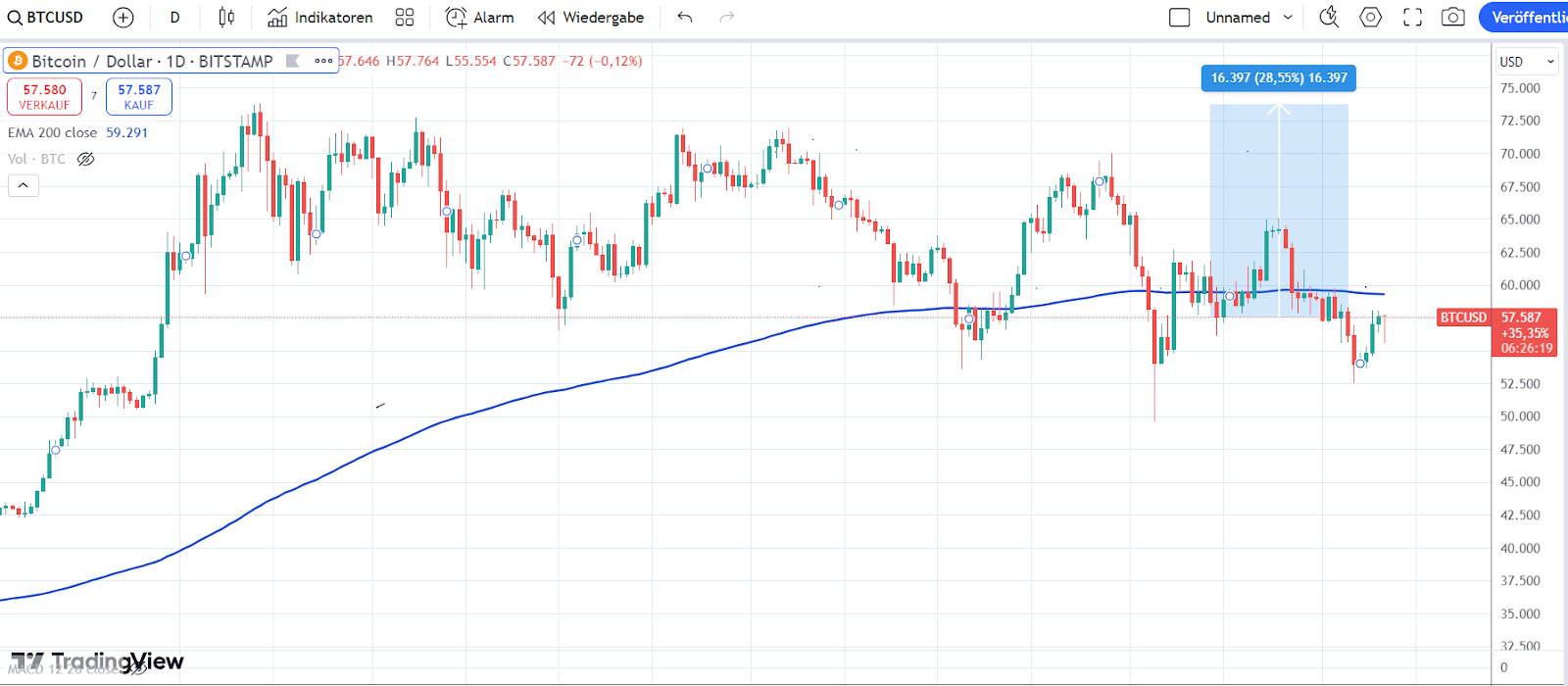Undo the last chart action
Image resolution: width=1568 pixels, height=686 pixels.
[x=685, y=18]
